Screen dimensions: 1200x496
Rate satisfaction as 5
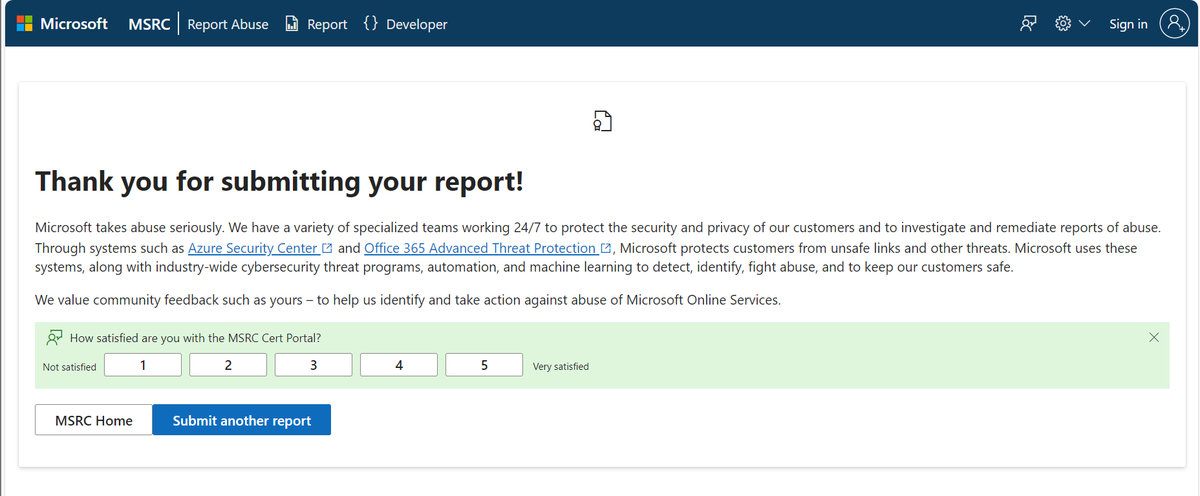click(484, 365)
